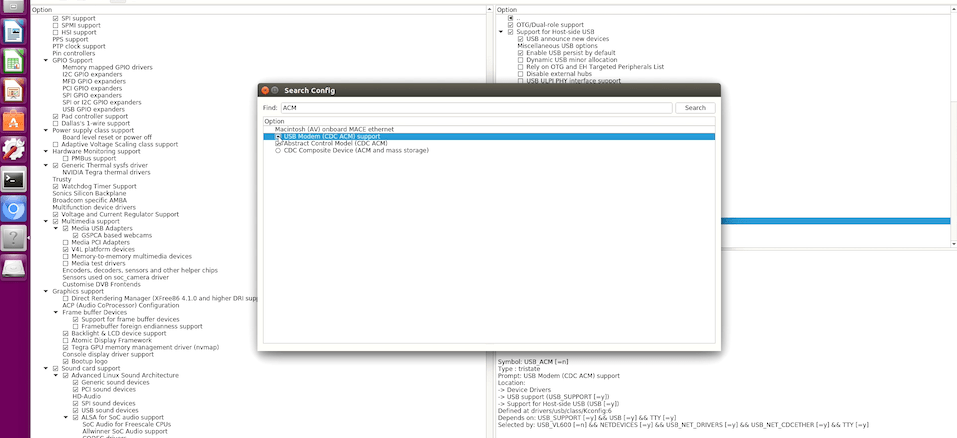Toggle Backlight & LCD device support checkbox
Screen dimensions: 957x438
pos(66,334)
